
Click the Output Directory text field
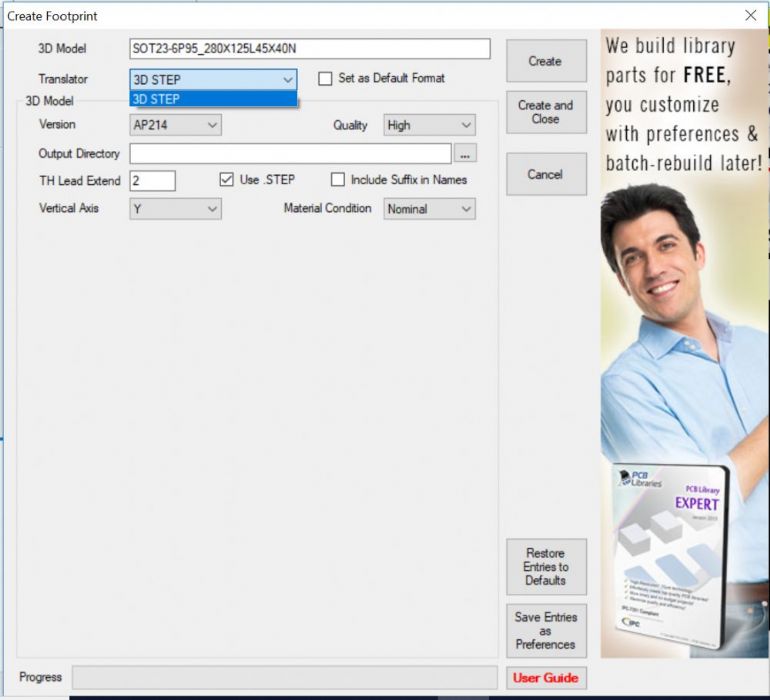tap(290, 153)
